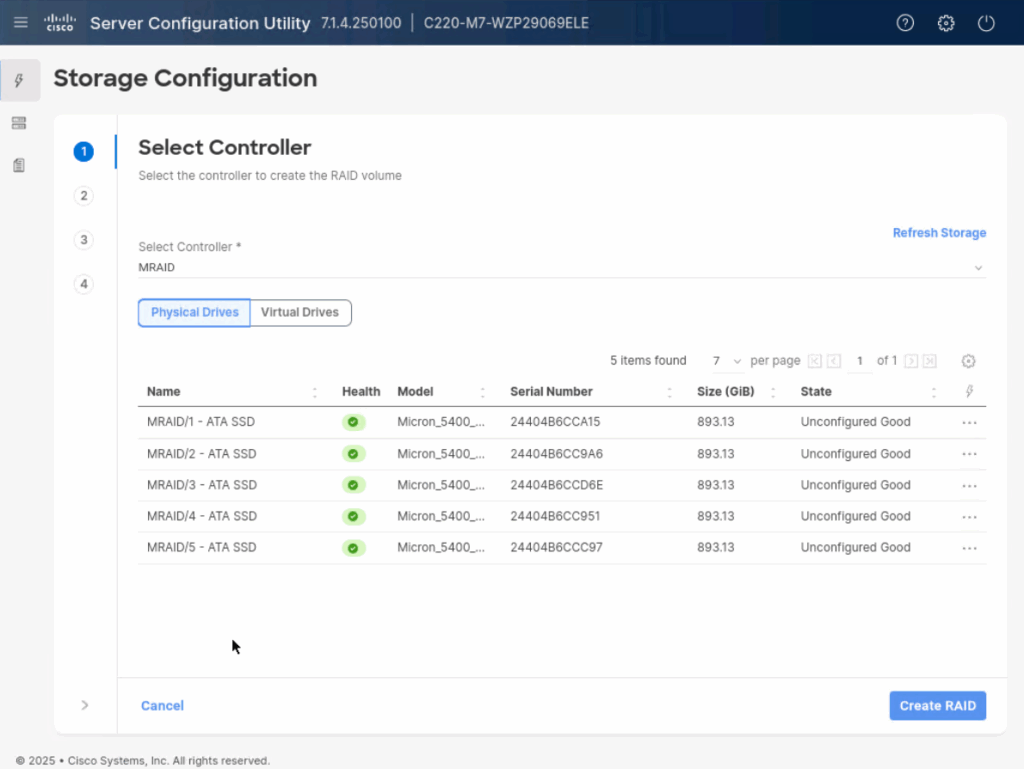Open the items per page dropdown

click(727, 361)
